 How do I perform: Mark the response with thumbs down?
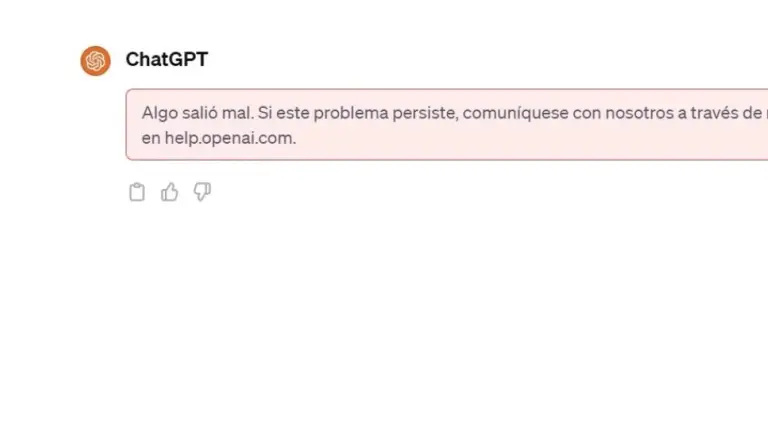pos(202,192)
